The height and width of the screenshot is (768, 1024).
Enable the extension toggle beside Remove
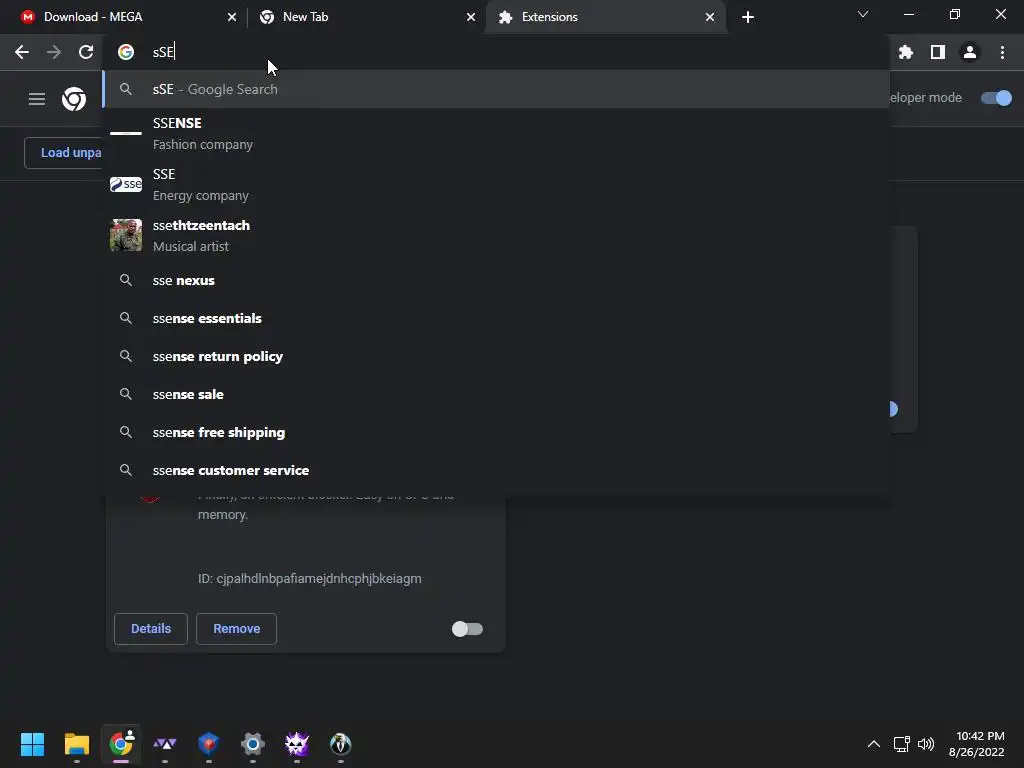[467, 629]
